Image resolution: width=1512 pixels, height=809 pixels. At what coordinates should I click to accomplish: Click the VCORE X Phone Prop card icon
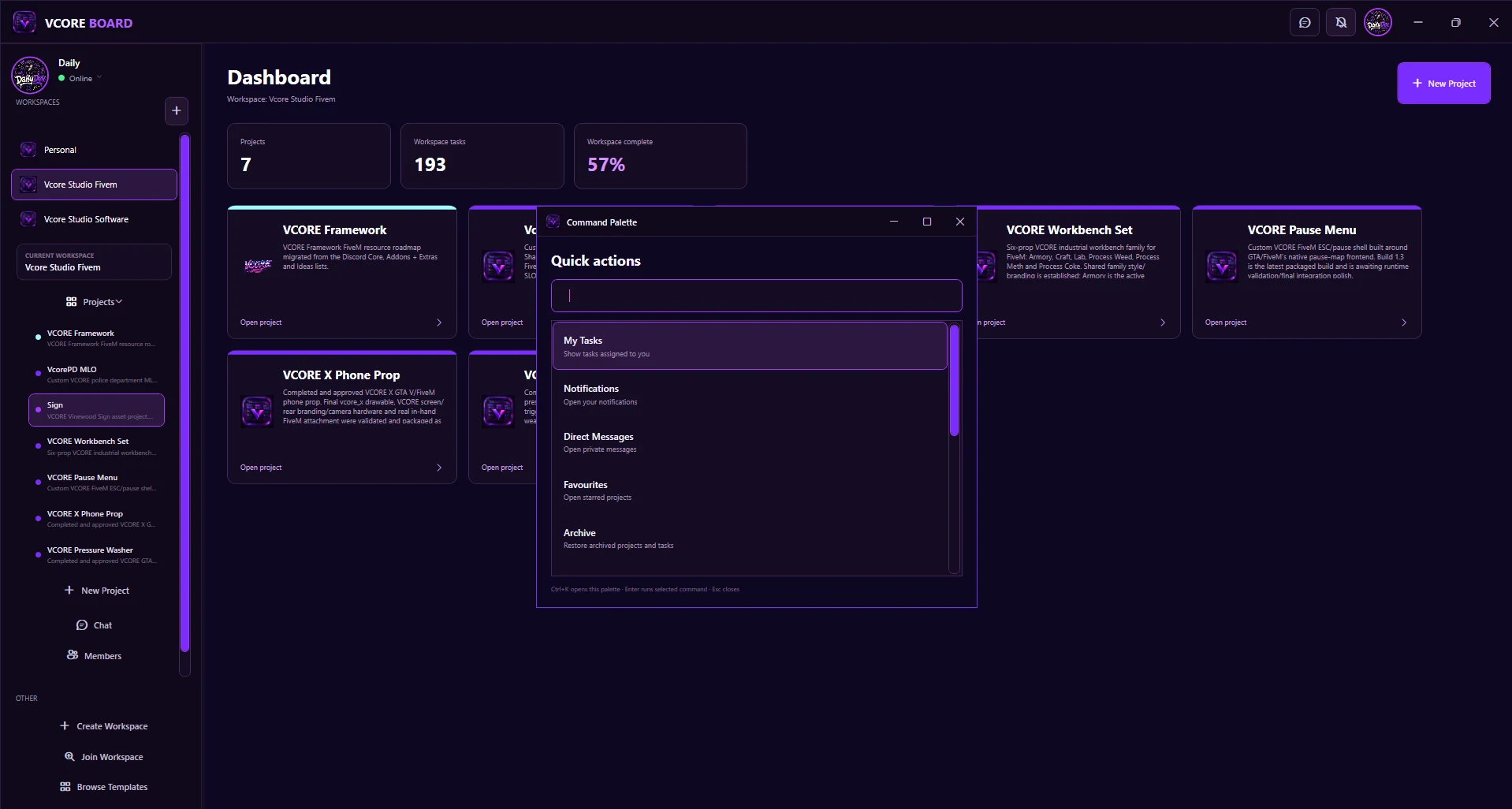[x=257, y=412]
